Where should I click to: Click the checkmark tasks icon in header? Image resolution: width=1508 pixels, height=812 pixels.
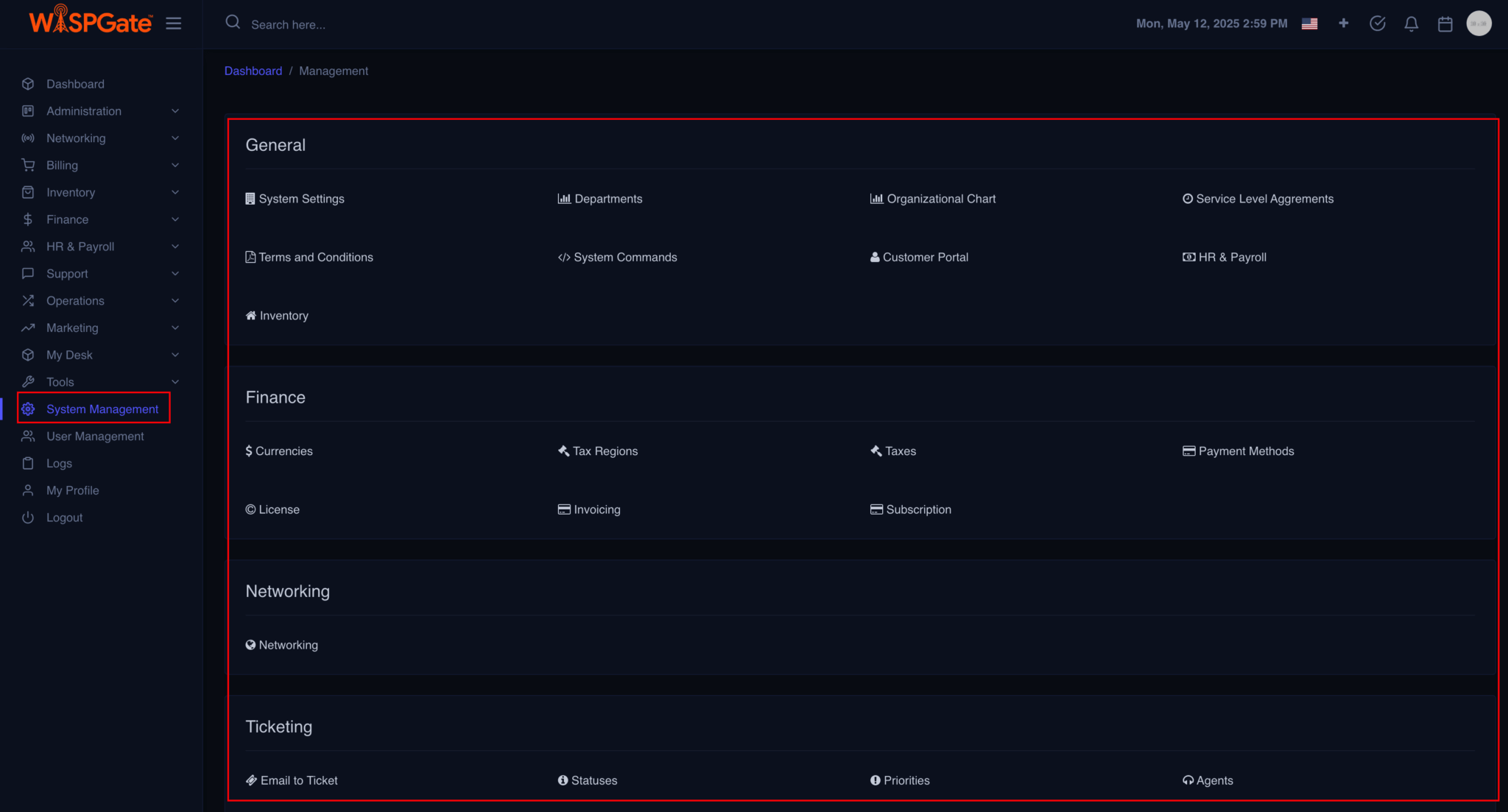(x=1377, y=24)
